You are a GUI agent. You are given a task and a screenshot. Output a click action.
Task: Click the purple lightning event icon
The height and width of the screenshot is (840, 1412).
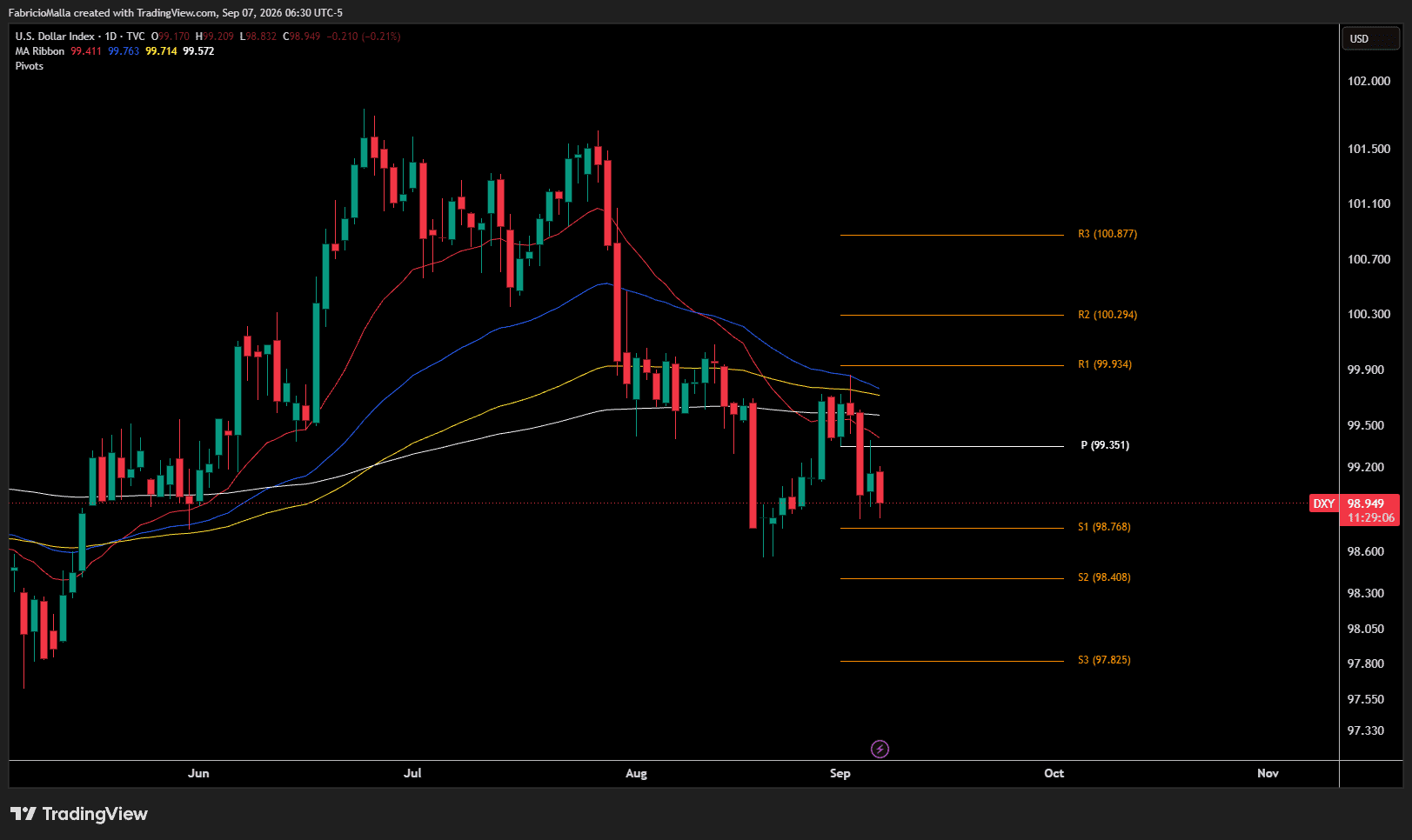[x=880, y=749]
